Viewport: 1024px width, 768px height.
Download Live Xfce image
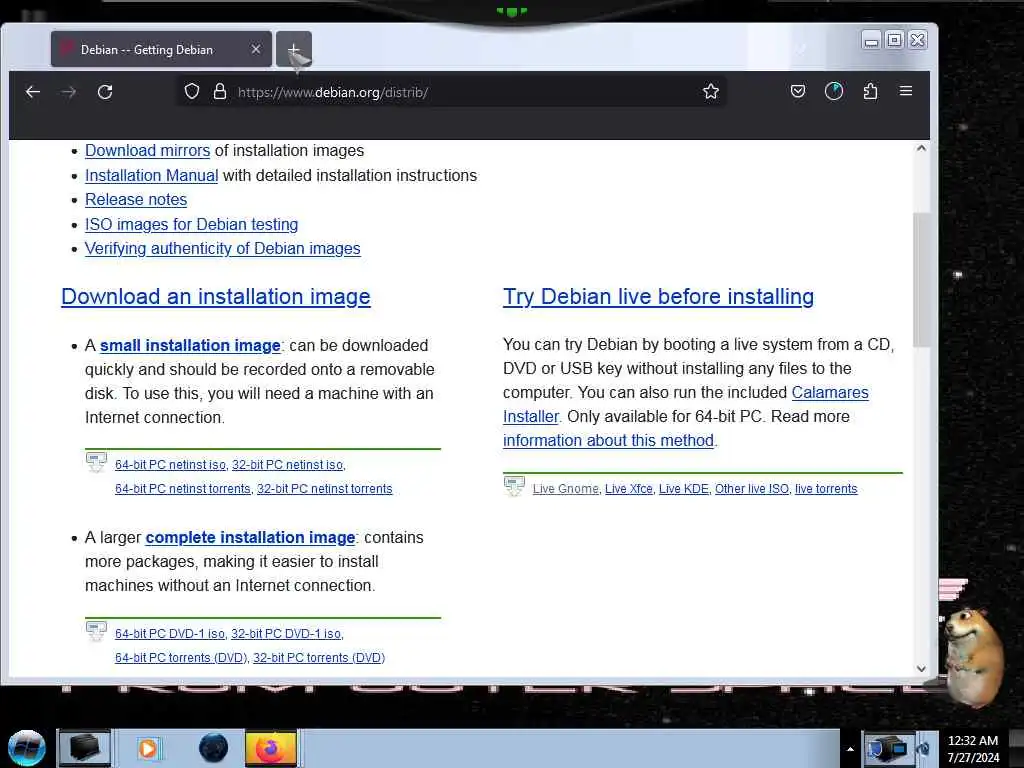(x=628, y=489)
